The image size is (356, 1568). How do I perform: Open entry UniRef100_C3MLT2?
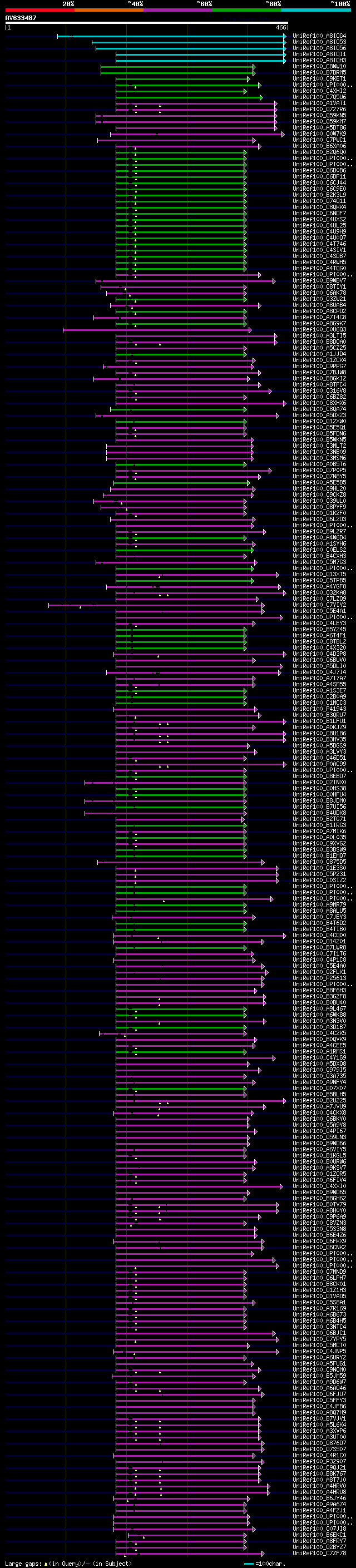(x=319, y=446)
